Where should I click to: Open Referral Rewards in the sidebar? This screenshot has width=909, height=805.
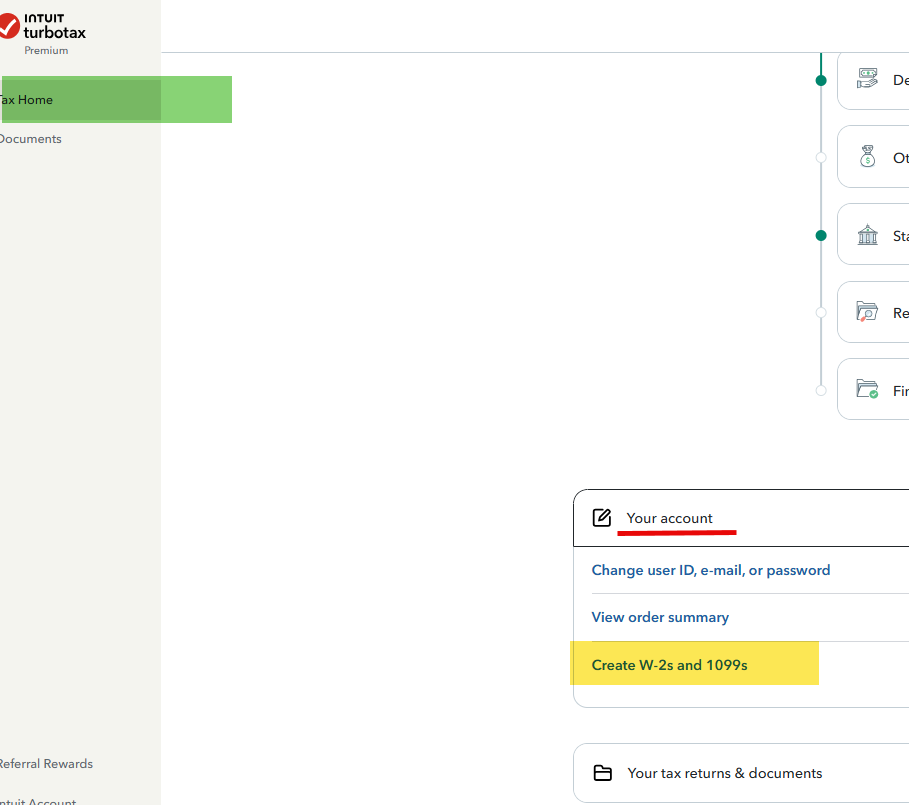46,764
